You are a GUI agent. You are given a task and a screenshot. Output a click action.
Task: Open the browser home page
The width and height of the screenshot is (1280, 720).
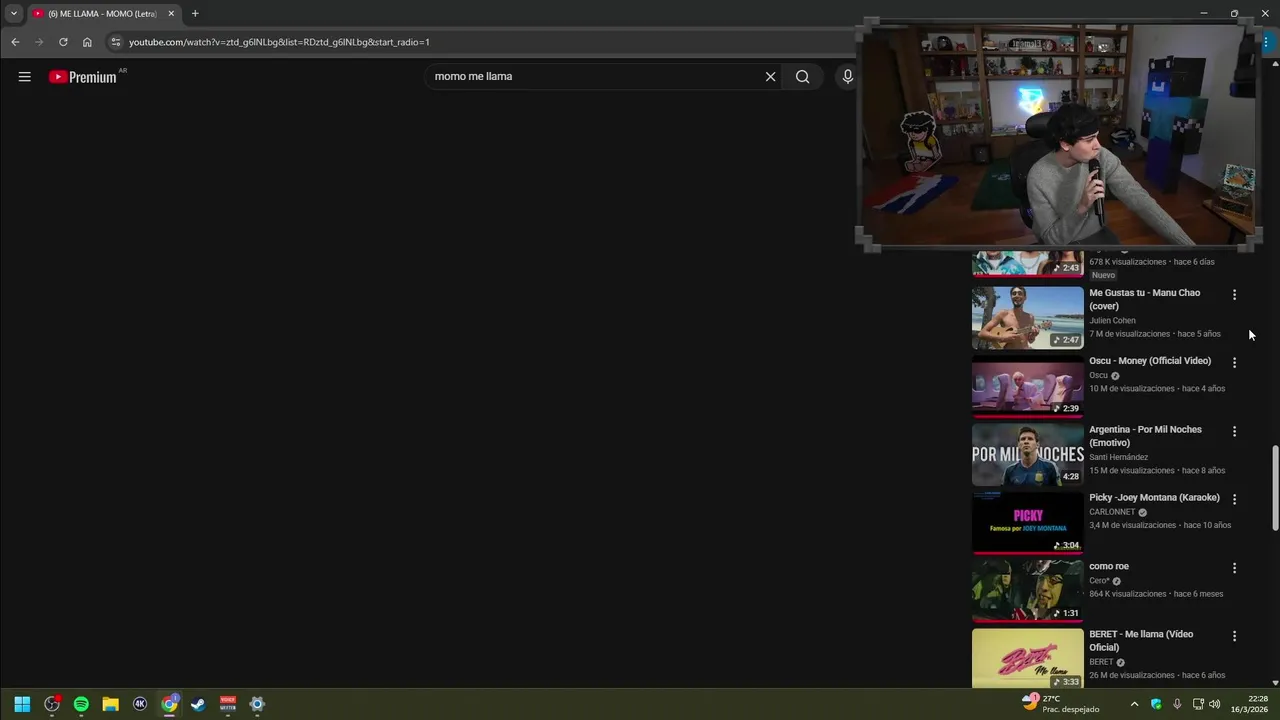87,42
